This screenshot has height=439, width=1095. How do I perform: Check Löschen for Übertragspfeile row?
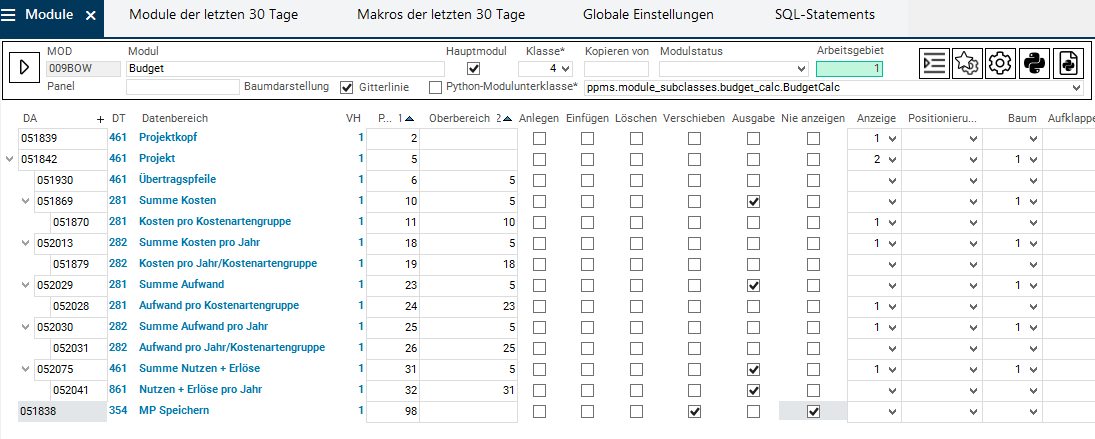click(x=636, y=180)
